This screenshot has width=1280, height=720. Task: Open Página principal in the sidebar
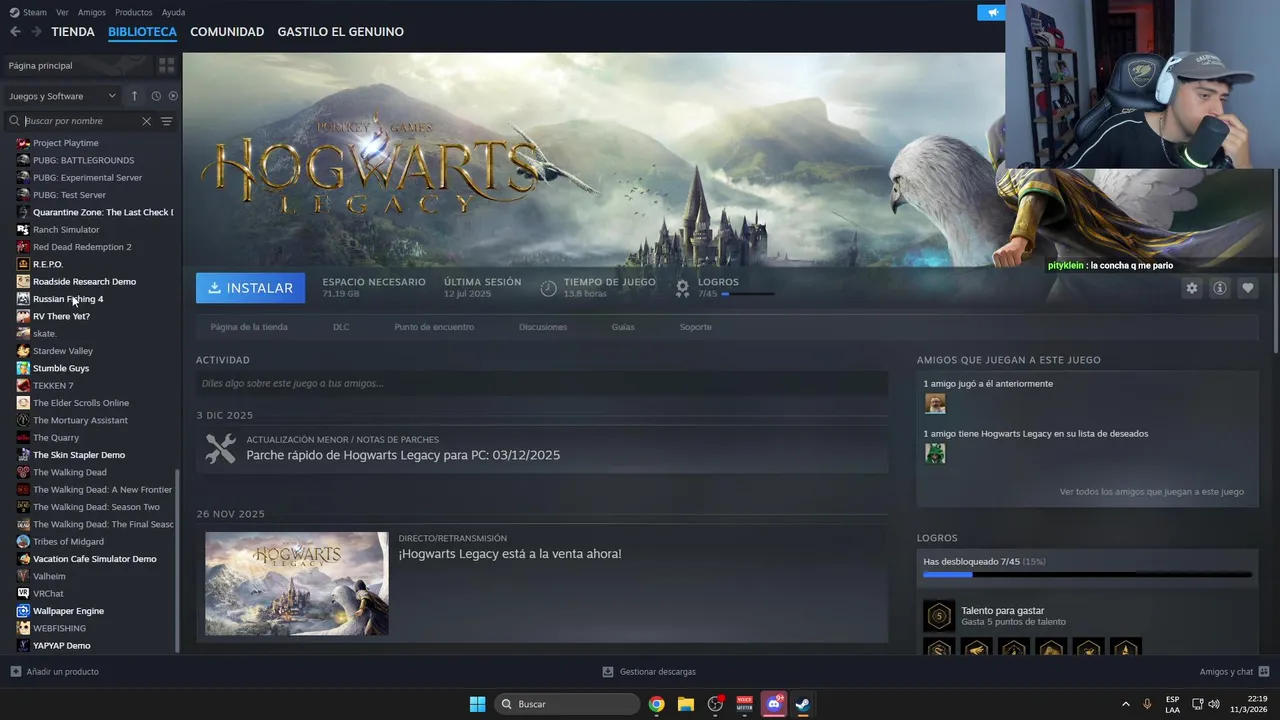click(x=40, y=65)
